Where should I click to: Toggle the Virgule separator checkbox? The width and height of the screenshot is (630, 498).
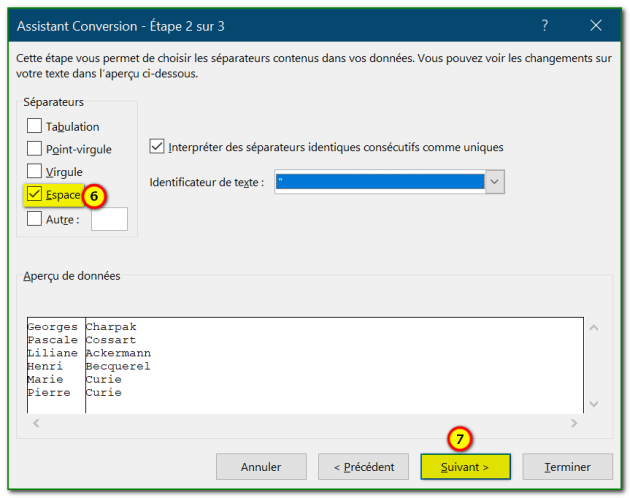[35, 172]
